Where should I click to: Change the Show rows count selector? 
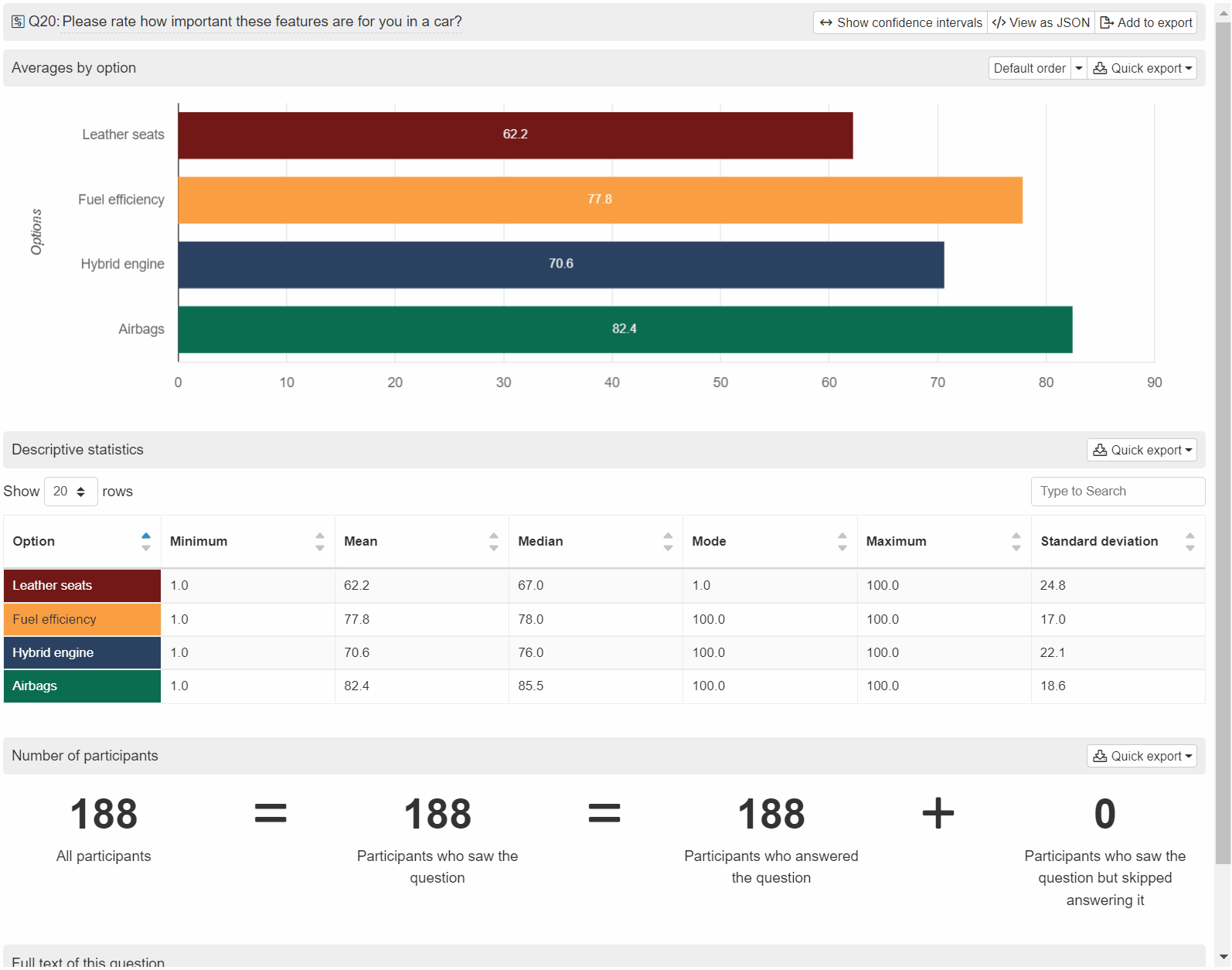pos(70,492)
